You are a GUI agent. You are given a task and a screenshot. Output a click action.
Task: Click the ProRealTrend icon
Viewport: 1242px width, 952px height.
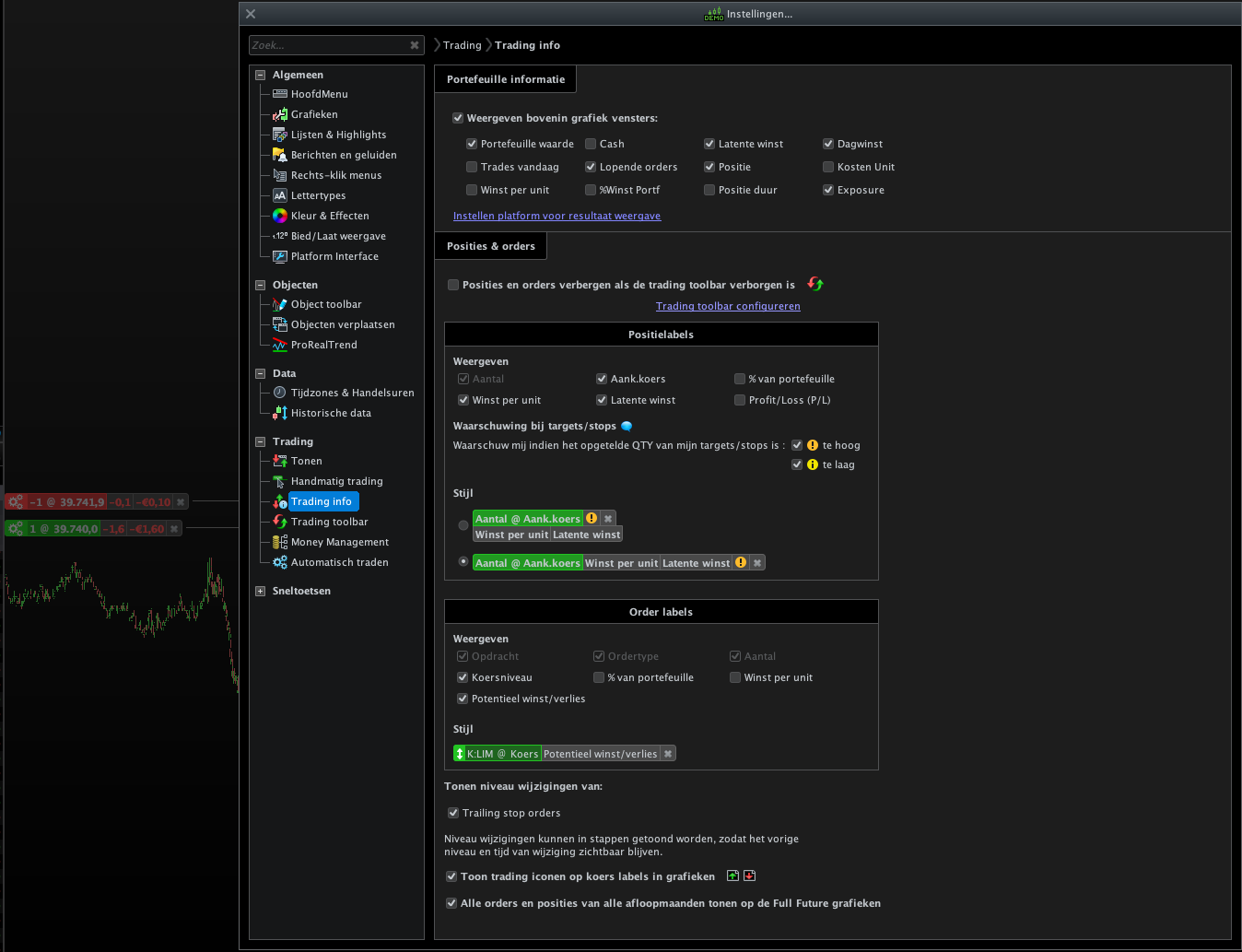click(280, 345)
